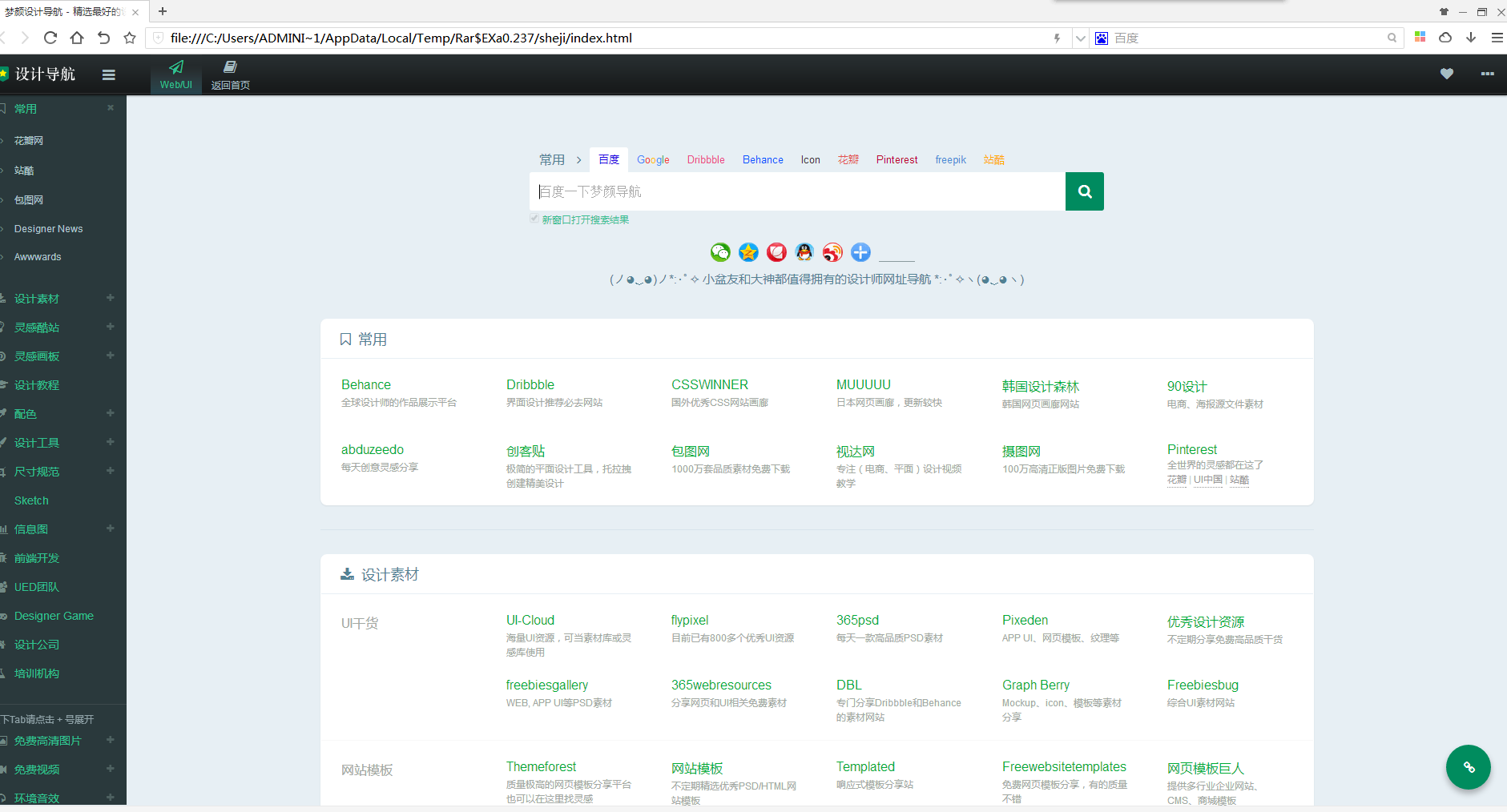The image size is (1507, 812).
Task: Open the Freebiesbug link
Action: tap(1203, 685)
